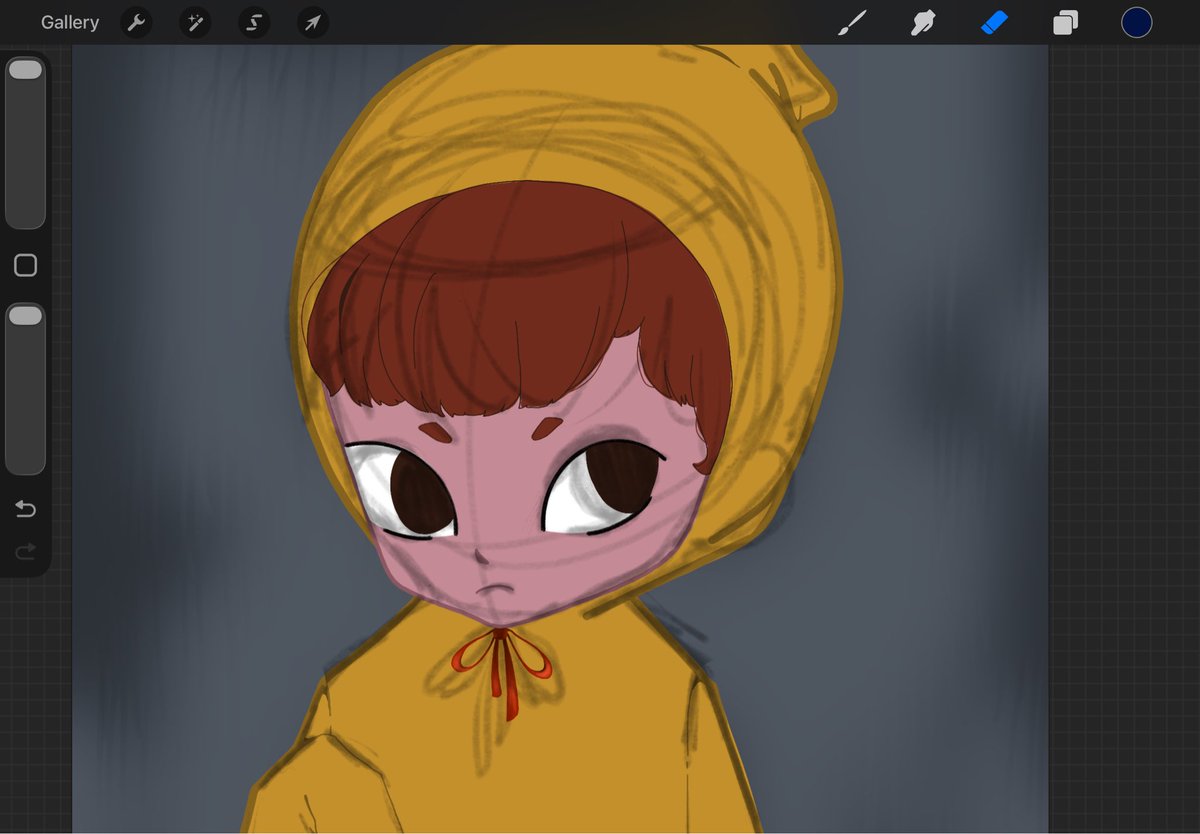Return to the Gallery
Viewport: 1200px width, 834px height.
pyautogui.click(x=70, y=22)
